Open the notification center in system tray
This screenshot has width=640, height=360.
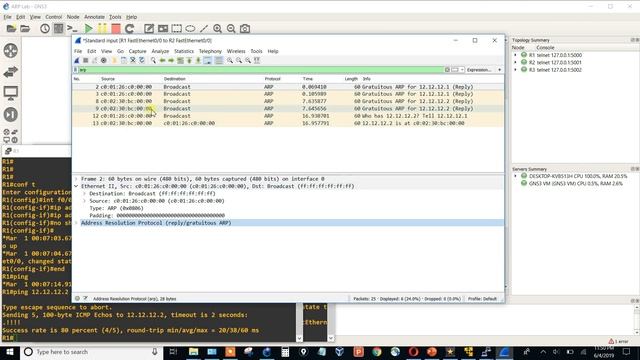627,352
